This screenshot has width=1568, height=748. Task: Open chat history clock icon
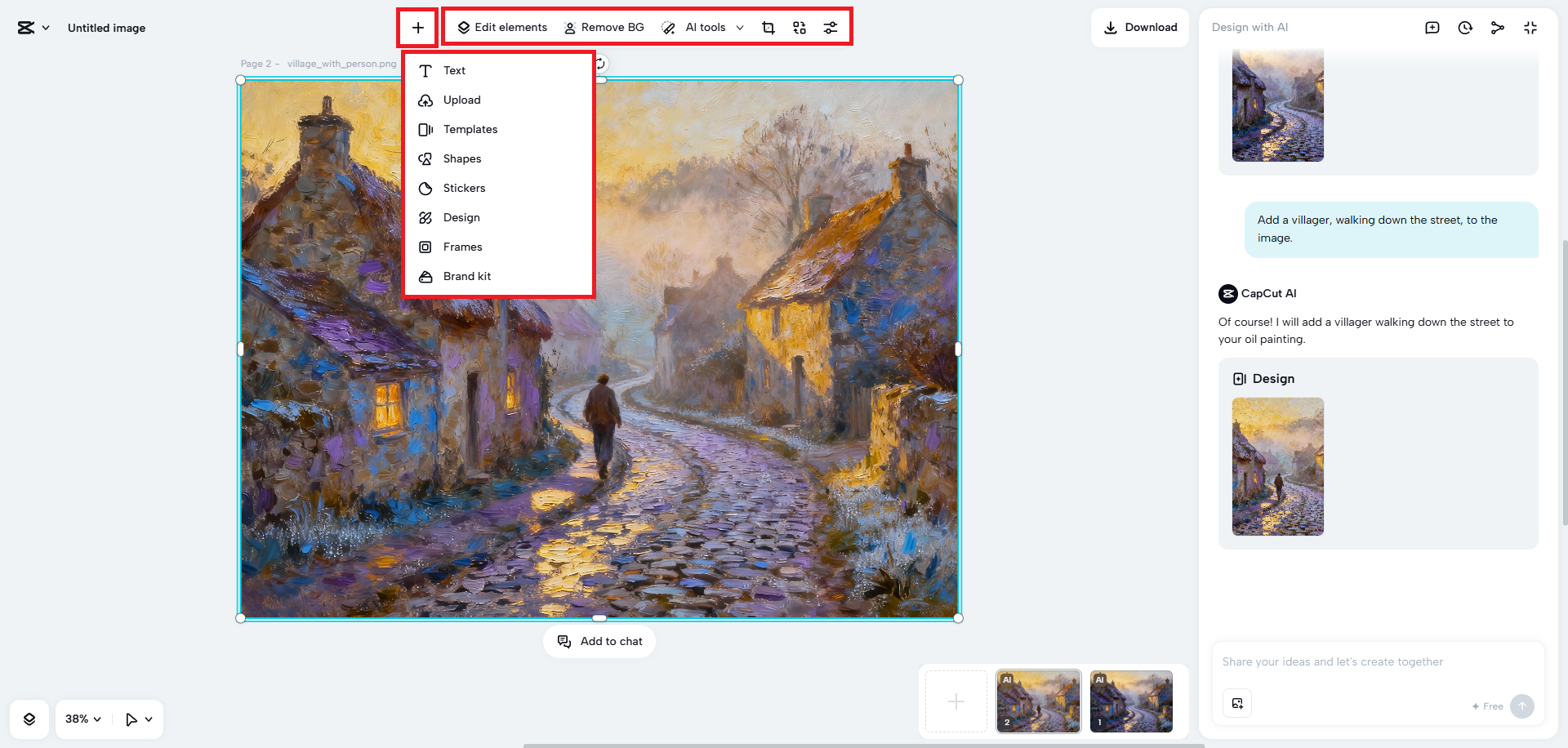pyautogui.click(x=1464, y=28)
